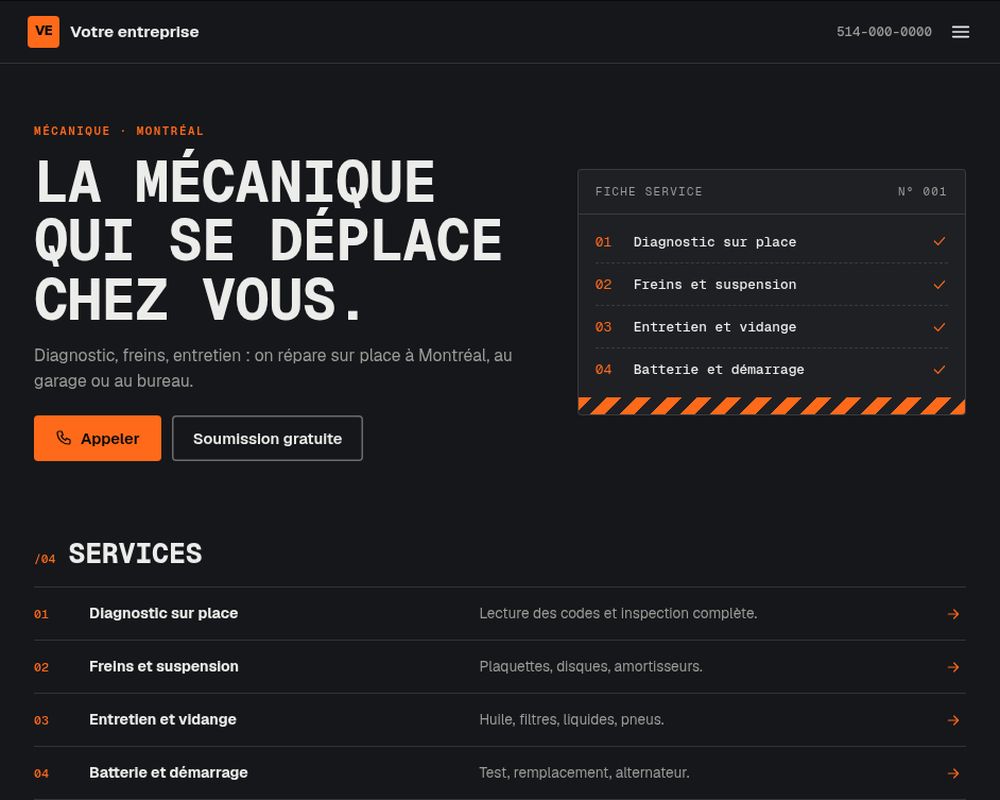Click Diagnostic sur place in the Fiche Service card
This screenshot has height=800, width=1000.
coord(714,242)
